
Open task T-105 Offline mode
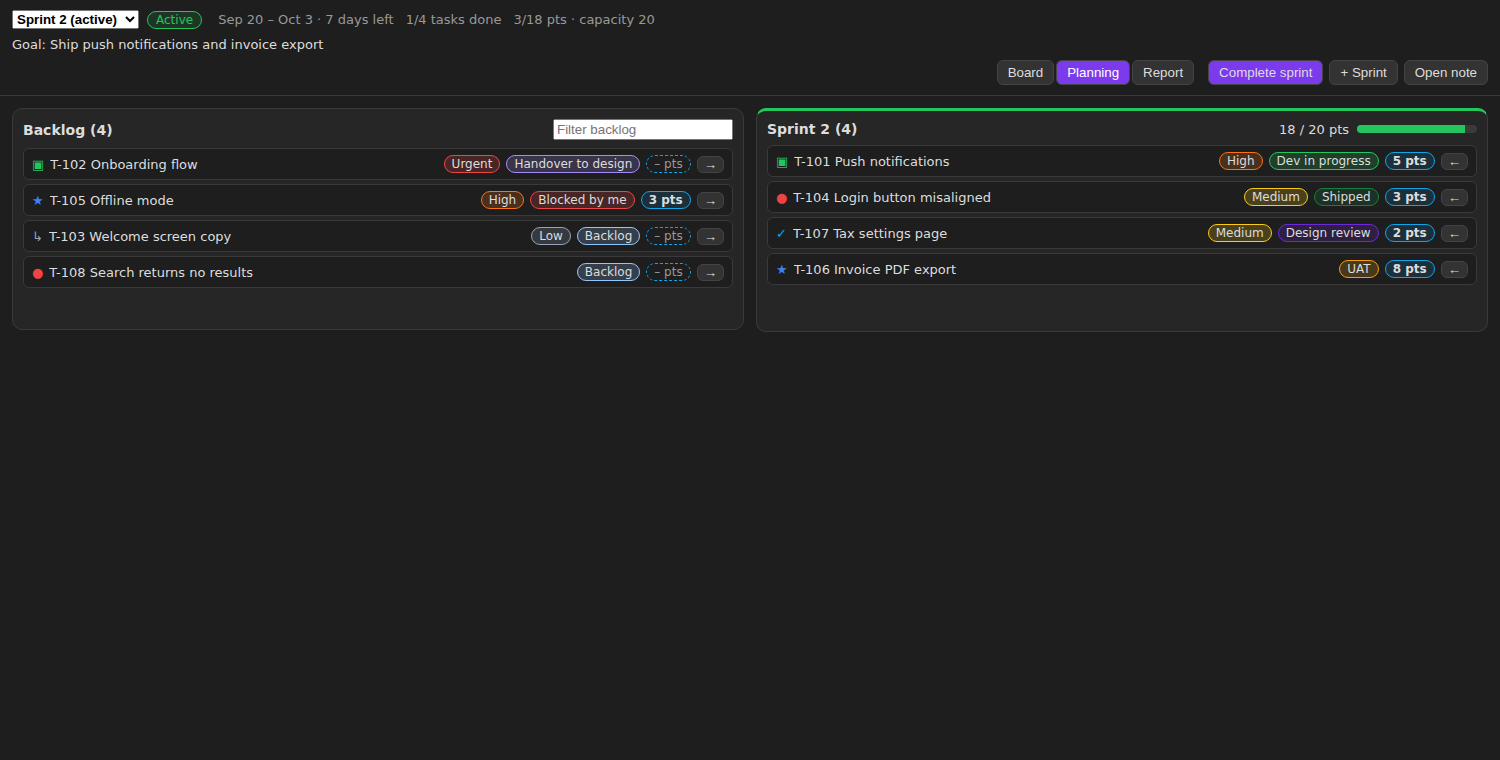pyautogui.click(x=377, y=200)
